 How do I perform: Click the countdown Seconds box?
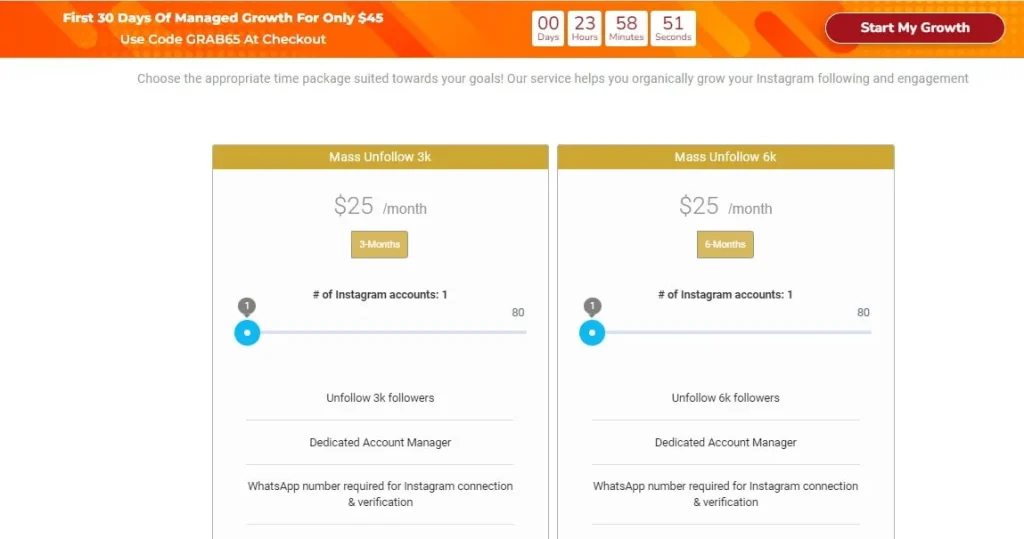pyautogui.click(x=673, y=28)
